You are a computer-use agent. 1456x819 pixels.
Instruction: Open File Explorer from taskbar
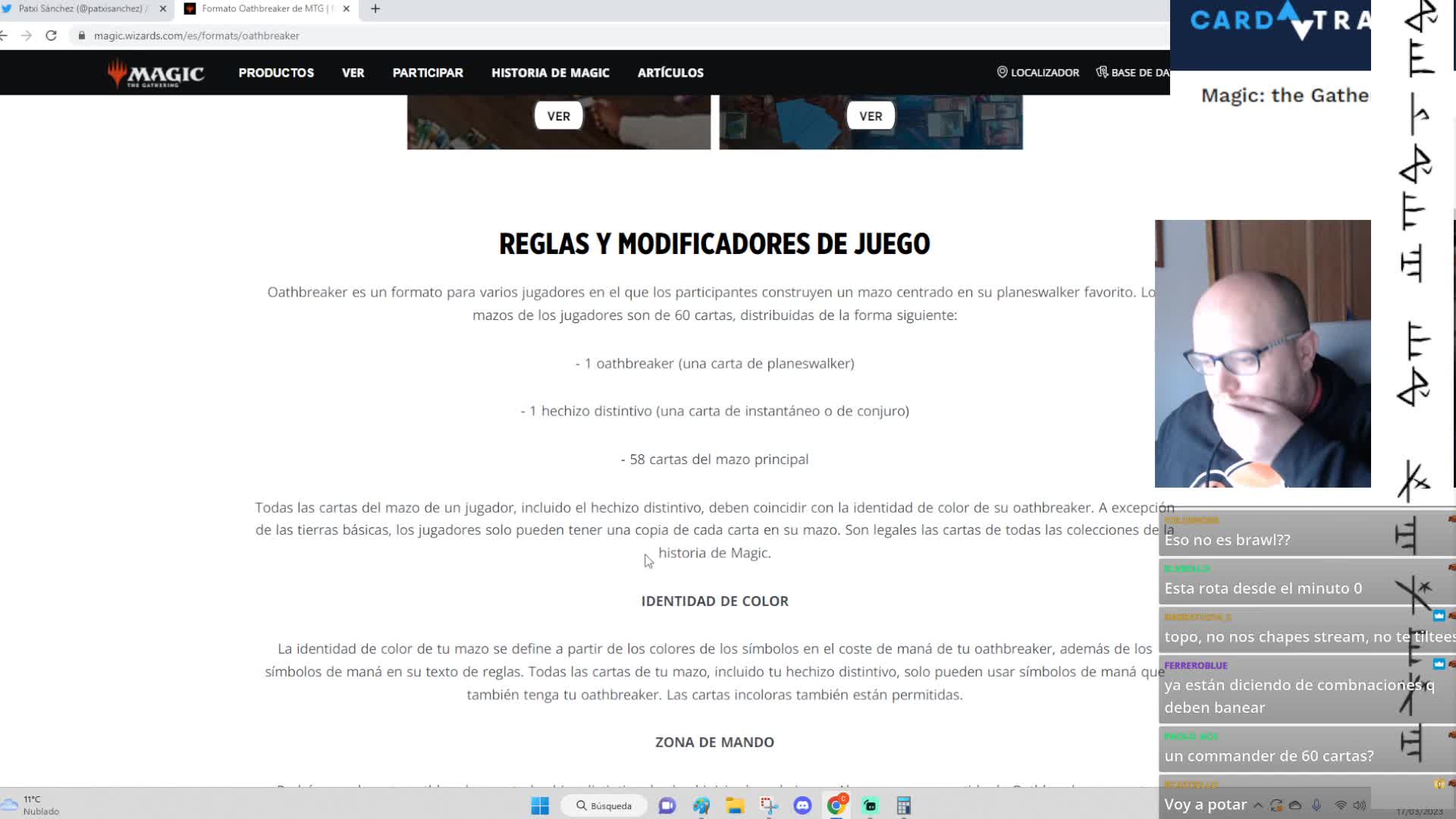click(x=735, y=805)
